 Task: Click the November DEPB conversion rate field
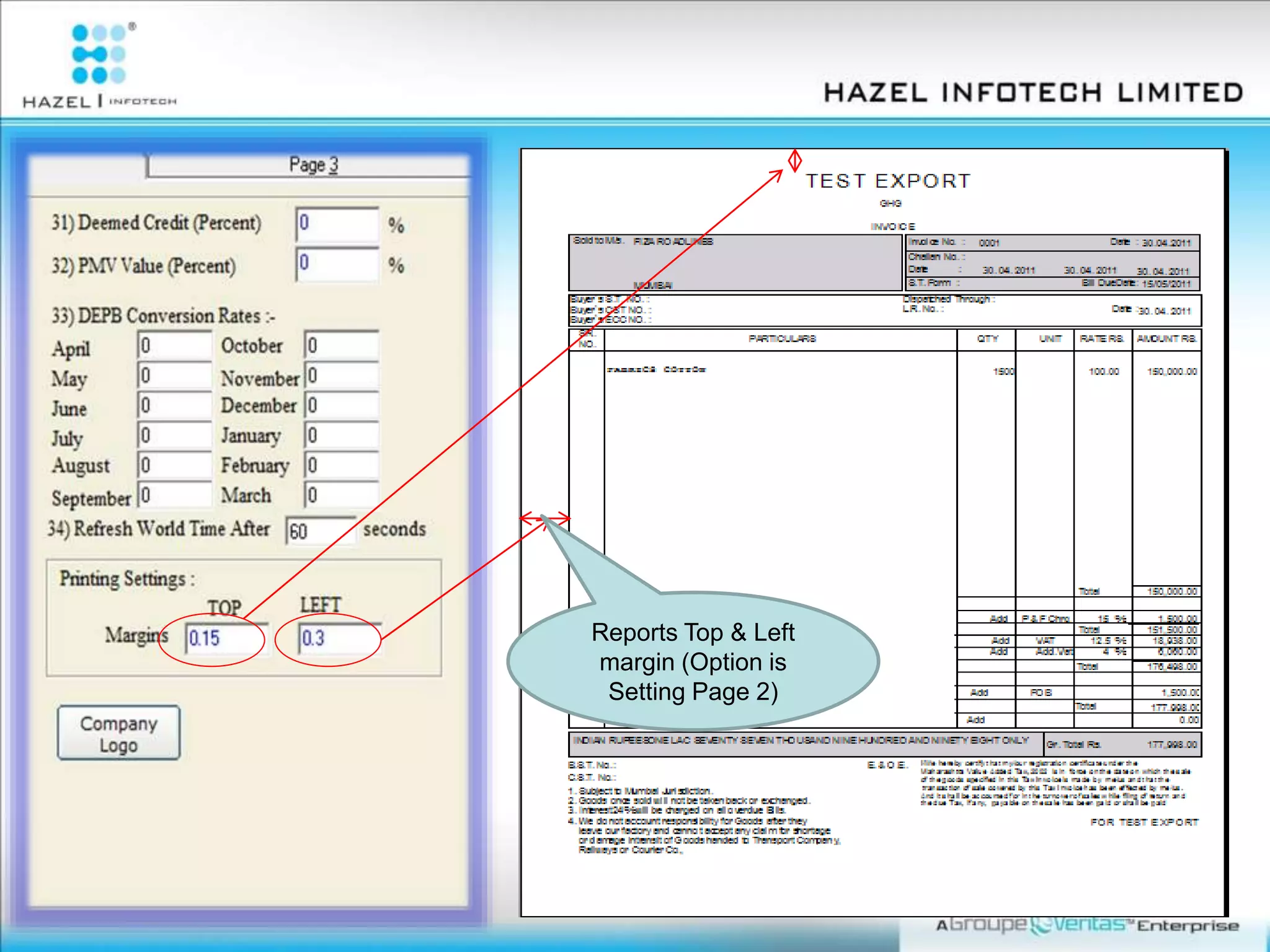click(x=342, y=376)
